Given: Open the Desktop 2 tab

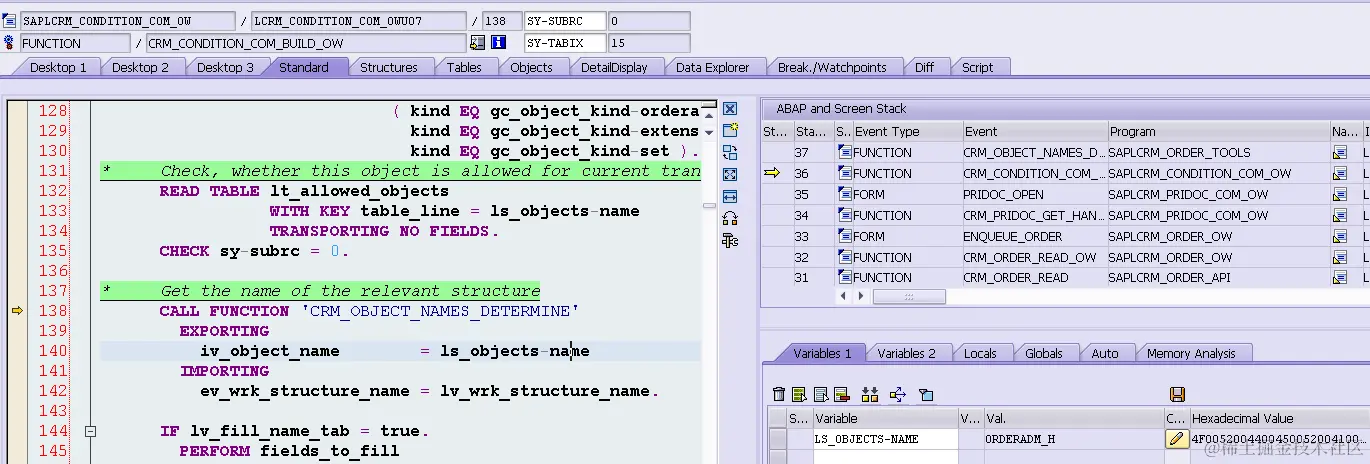Looking at the screenshot, I should tap(141, 67).
